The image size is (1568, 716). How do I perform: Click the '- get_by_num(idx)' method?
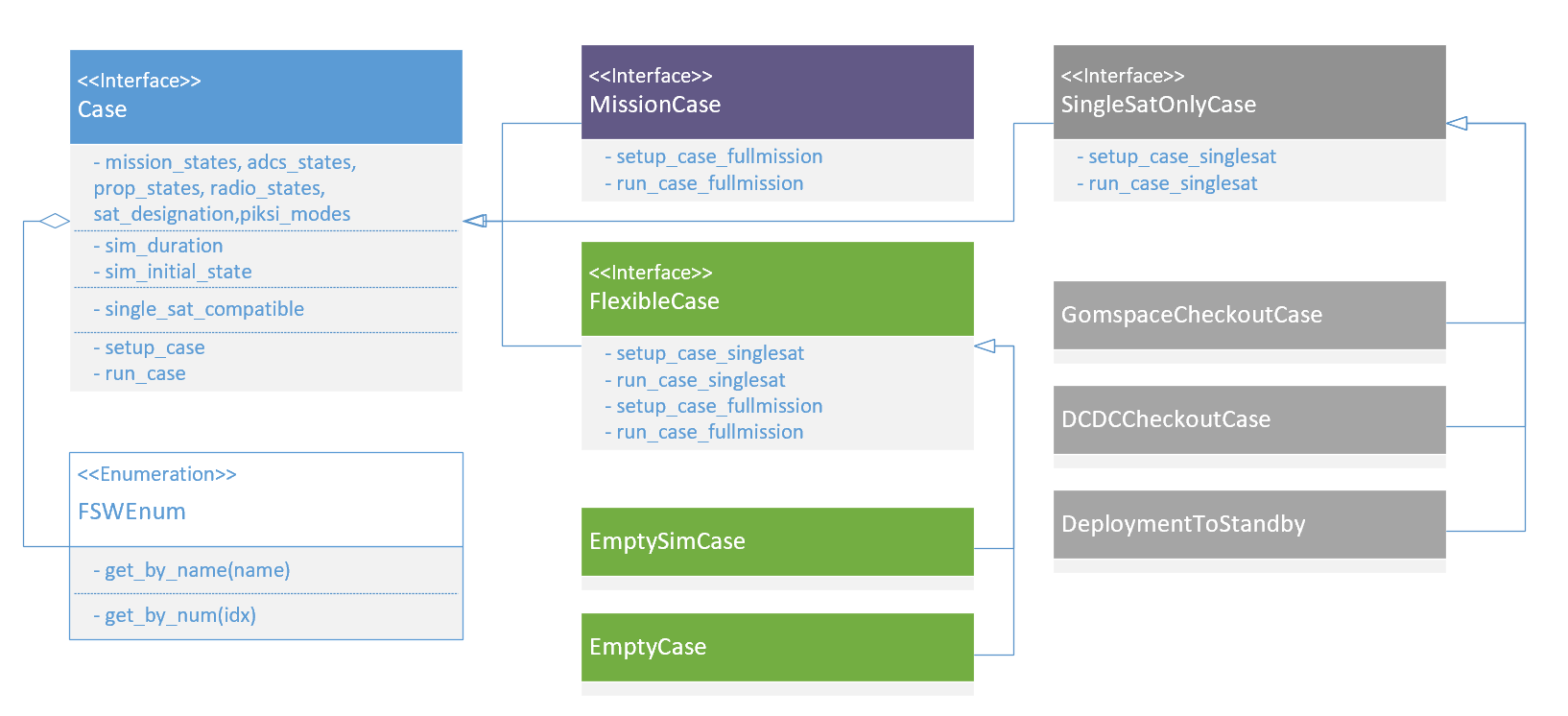tap(175, 615)
